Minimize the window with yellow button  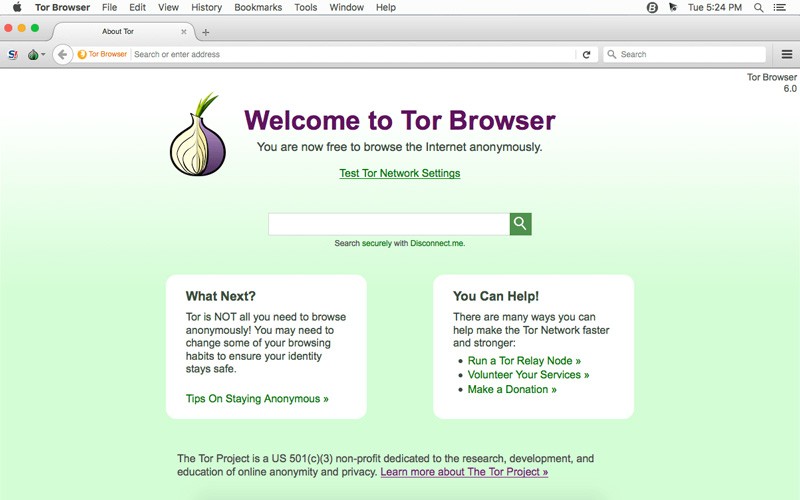(x=21, y=28)
